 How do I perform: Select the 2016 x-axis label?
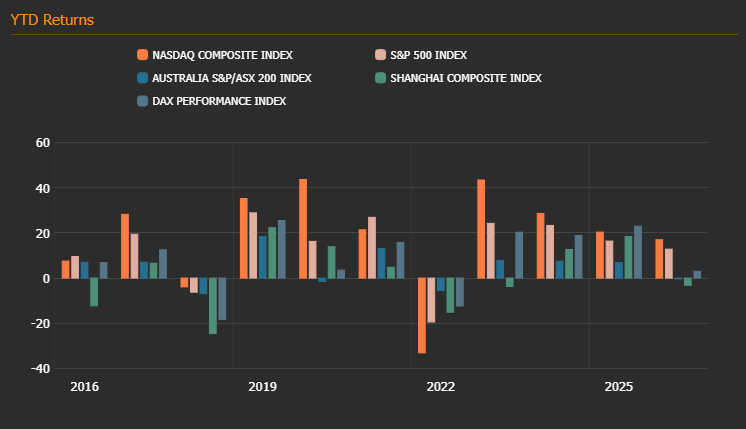(x=85, y=387)
